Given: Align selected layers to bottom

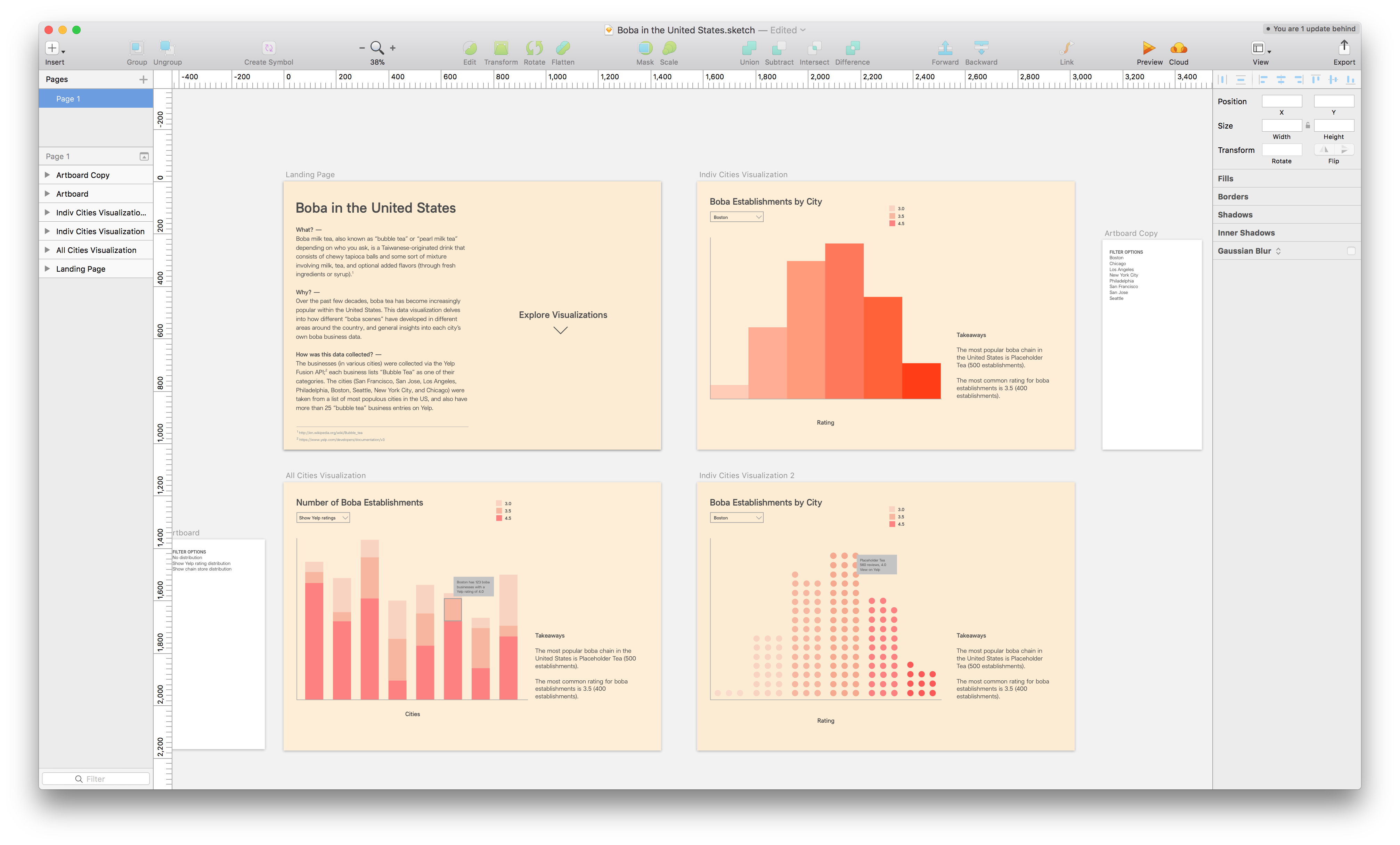Looking at the screenshot, I should [x=1351, y=80].
